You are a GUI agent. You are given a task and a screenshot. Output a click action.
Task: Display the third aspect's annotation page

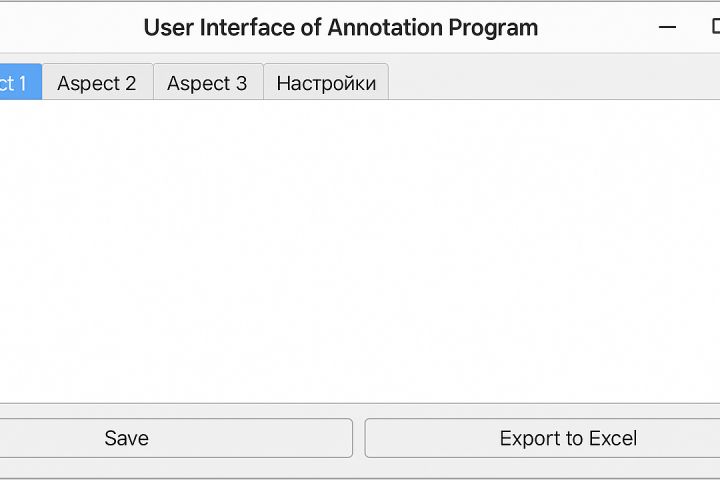tap(207, 83)
